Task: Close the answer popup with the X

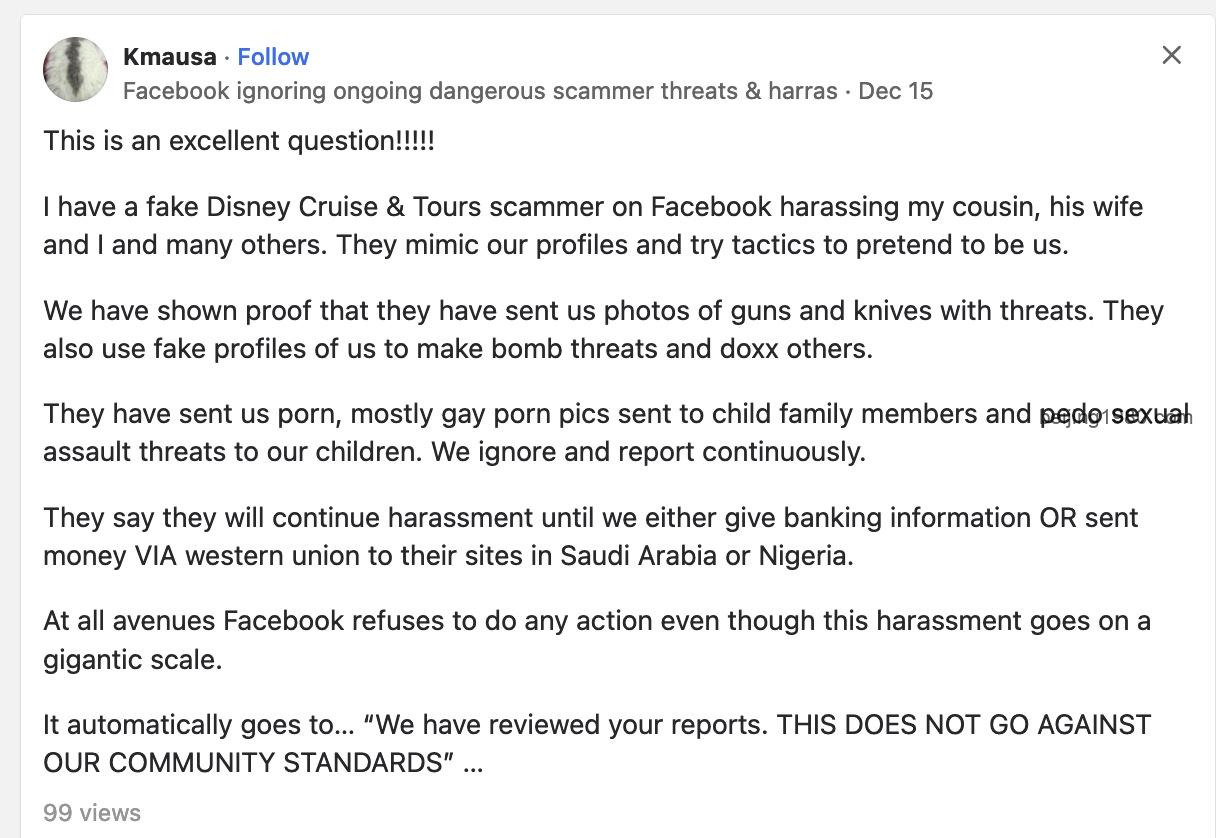Action: coord(1171,55)
